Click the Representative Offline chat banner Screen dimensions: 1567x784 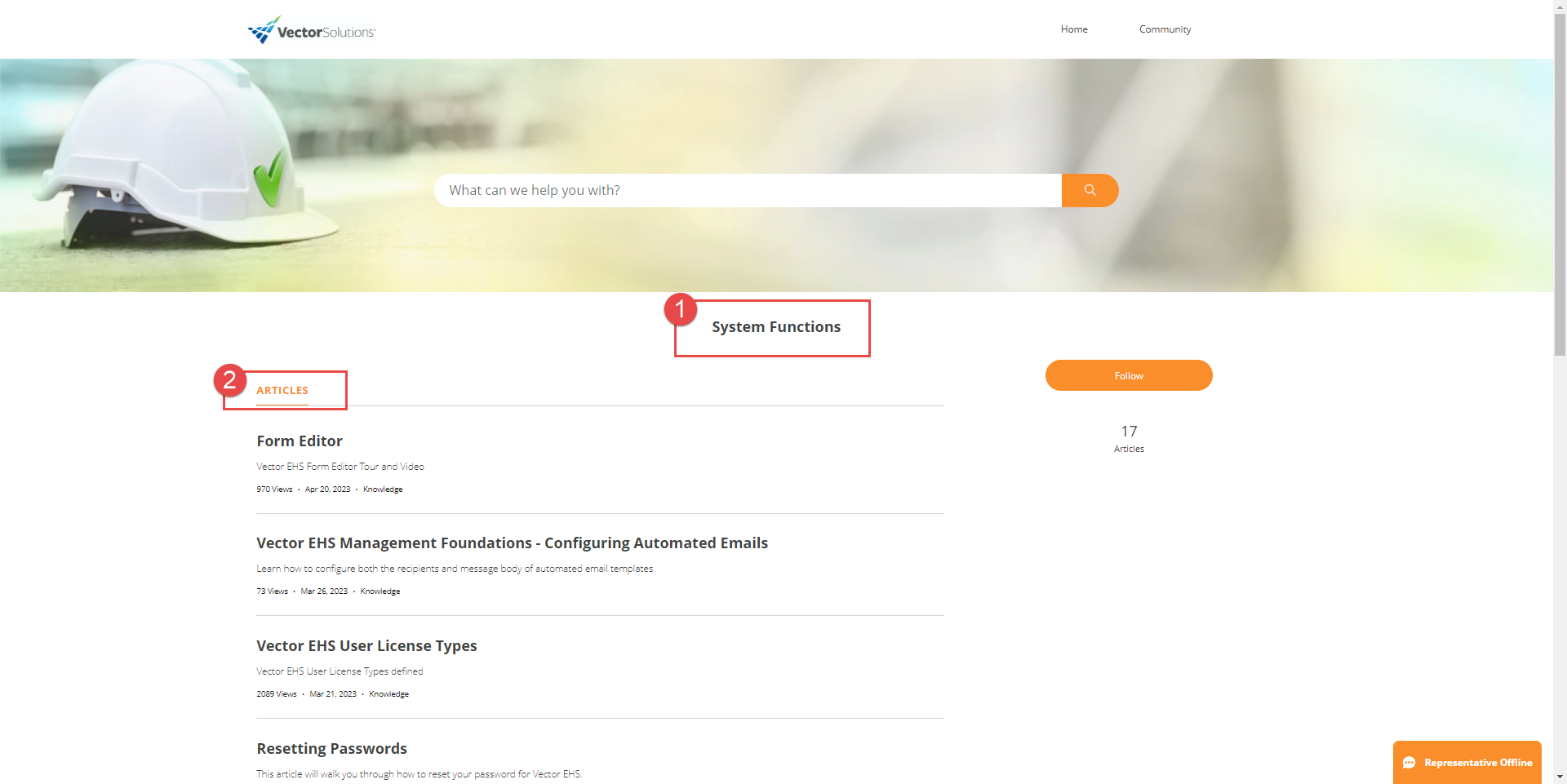1477,762
